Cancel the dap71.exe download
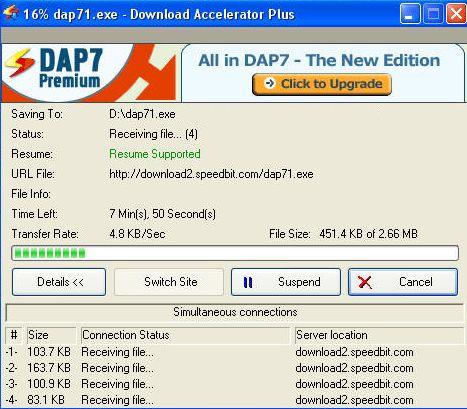Screen dimensions: 467x409 (x=403, y=282)
